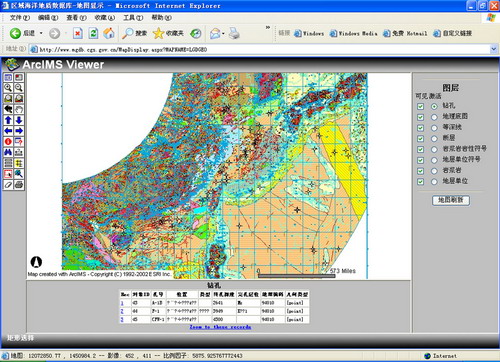Open the 查看 menu
This screenshot has width=500, height=362.
coord(76,17)
